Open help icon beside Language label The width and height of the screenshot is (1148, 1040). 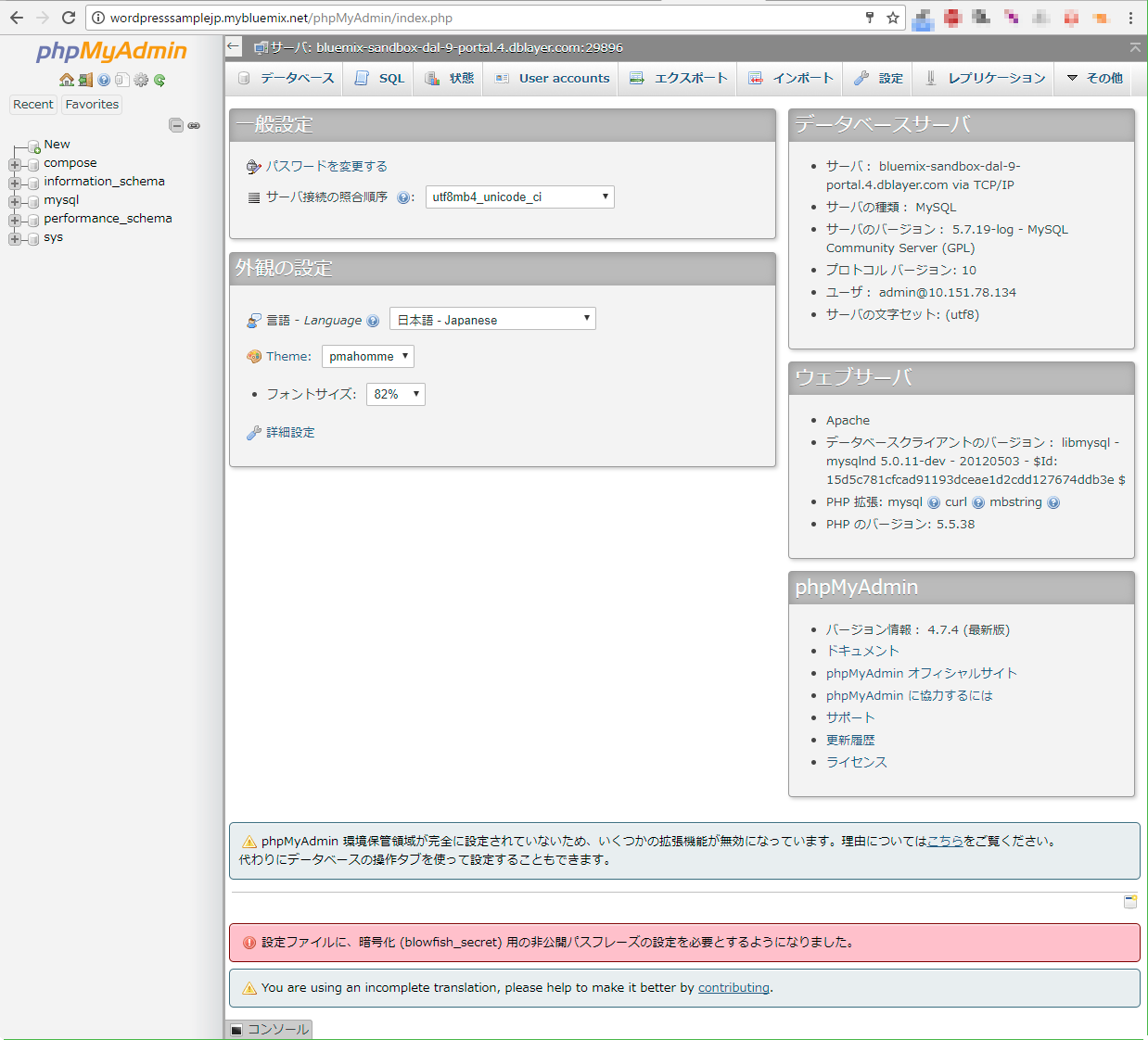pyautogui.click(x=373, y=321)
